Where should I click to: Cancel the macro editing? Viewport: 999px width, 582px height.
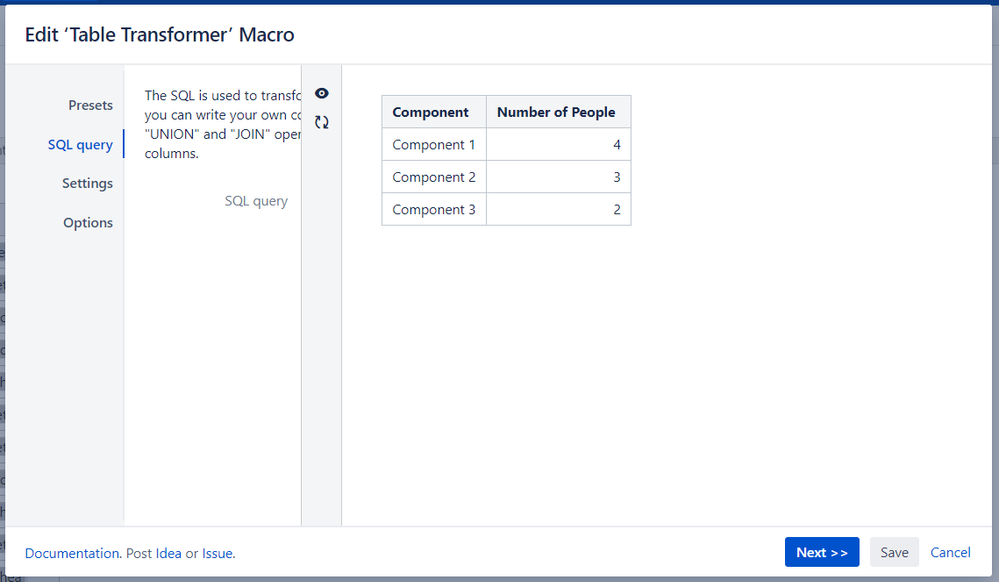(950, 552)
